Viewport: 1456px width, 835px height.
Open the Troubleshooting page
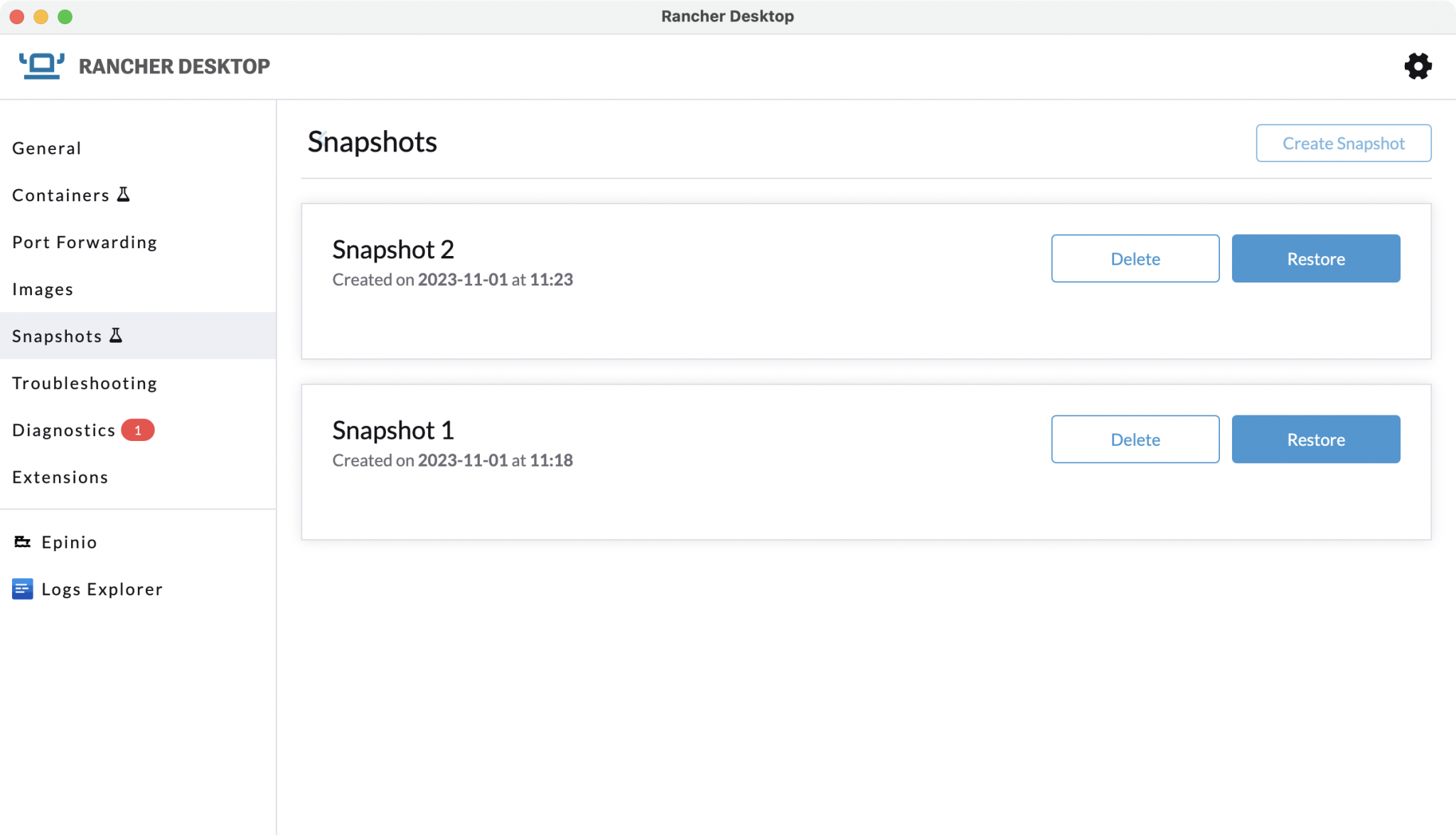pos(84,383)
